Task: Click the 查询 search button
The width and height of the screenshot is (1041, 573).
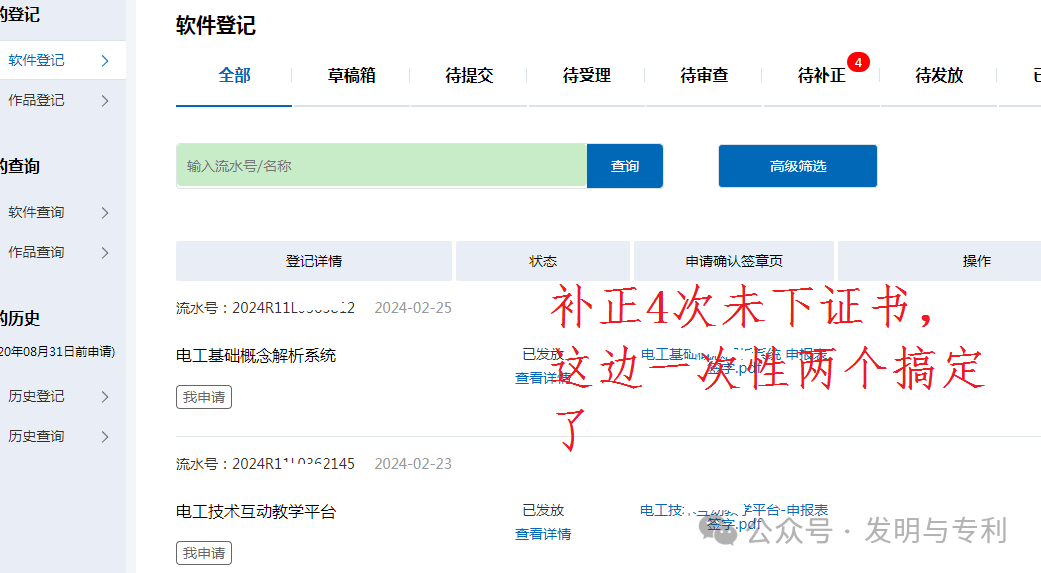Action: [625, 166]
